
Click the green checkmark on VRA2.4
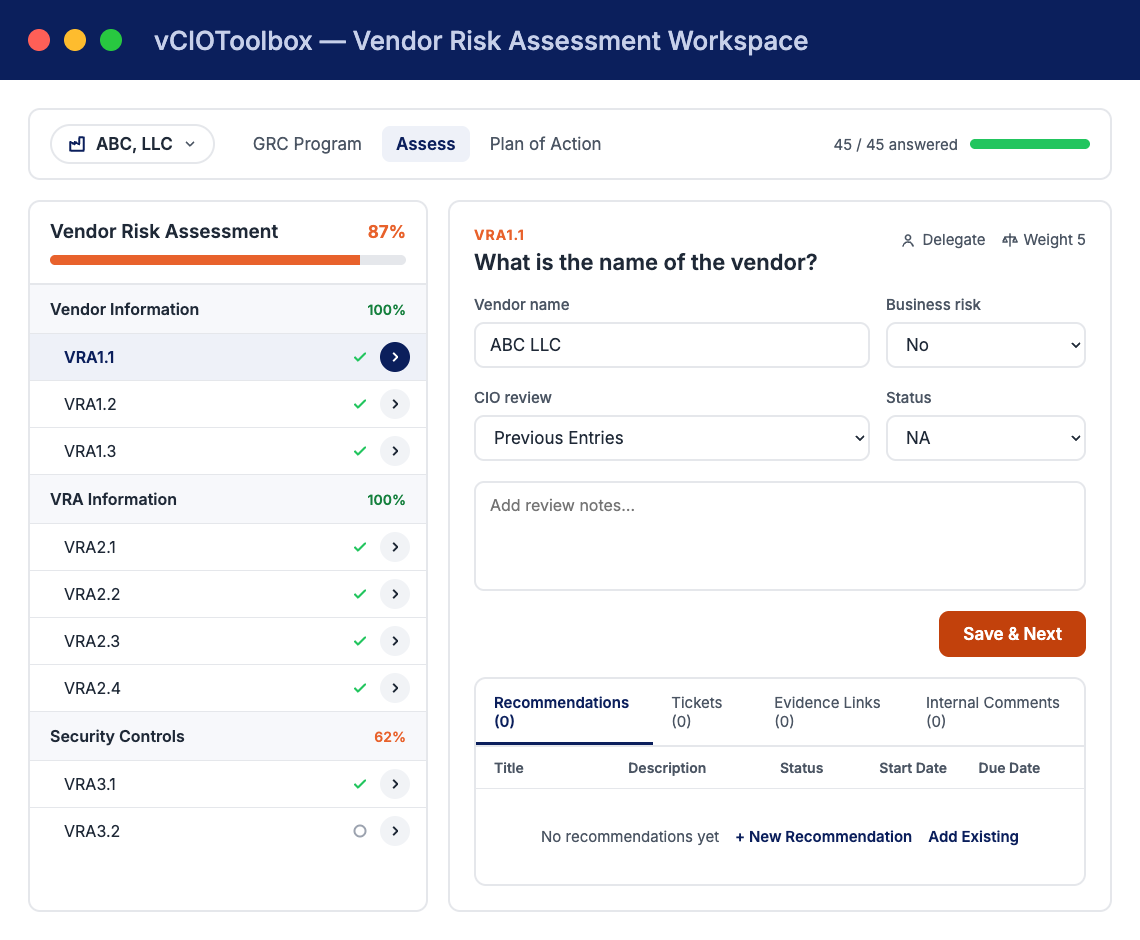point(360,688)
